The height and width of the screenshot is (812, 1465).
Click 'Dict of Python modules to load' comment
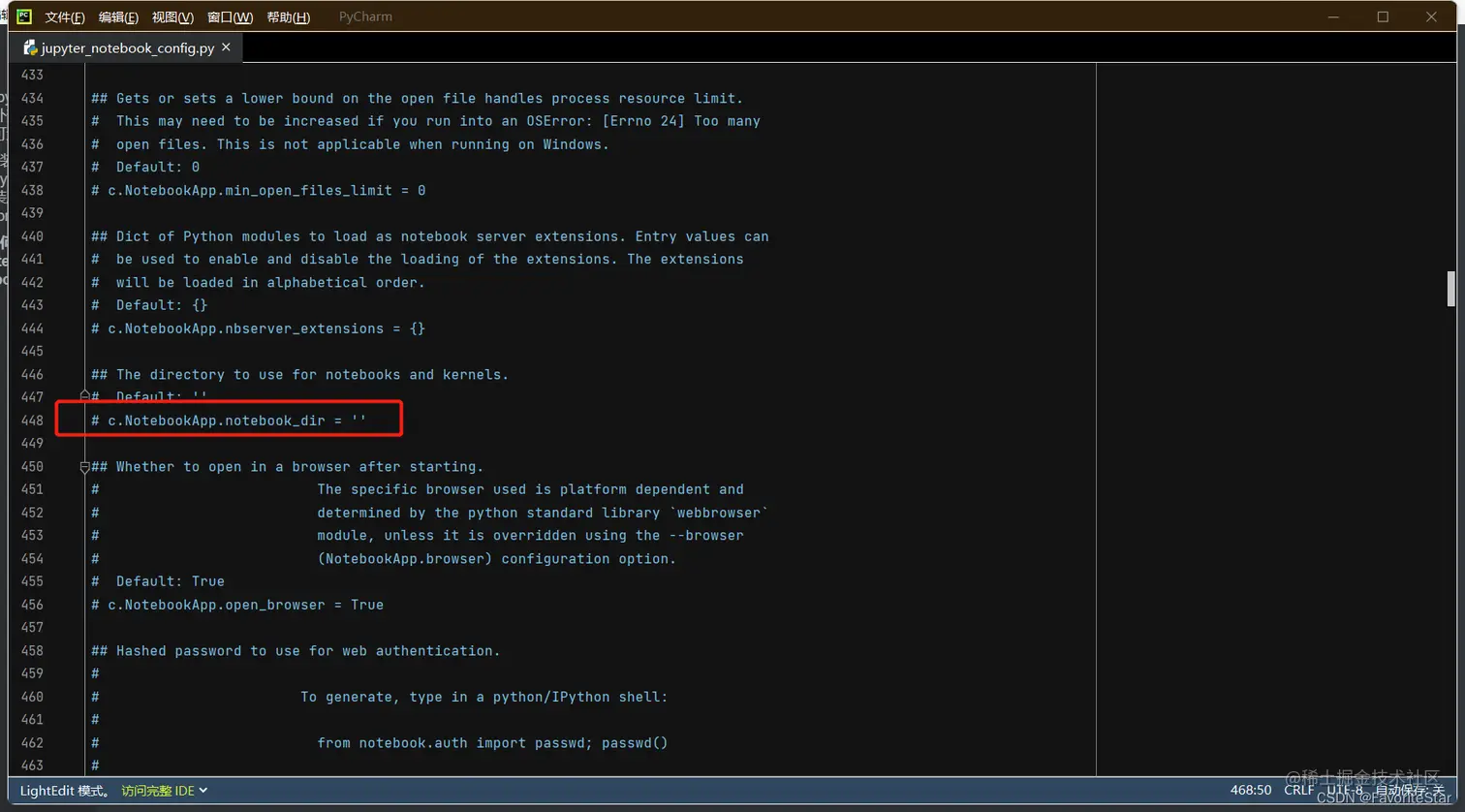coord(429,236)
